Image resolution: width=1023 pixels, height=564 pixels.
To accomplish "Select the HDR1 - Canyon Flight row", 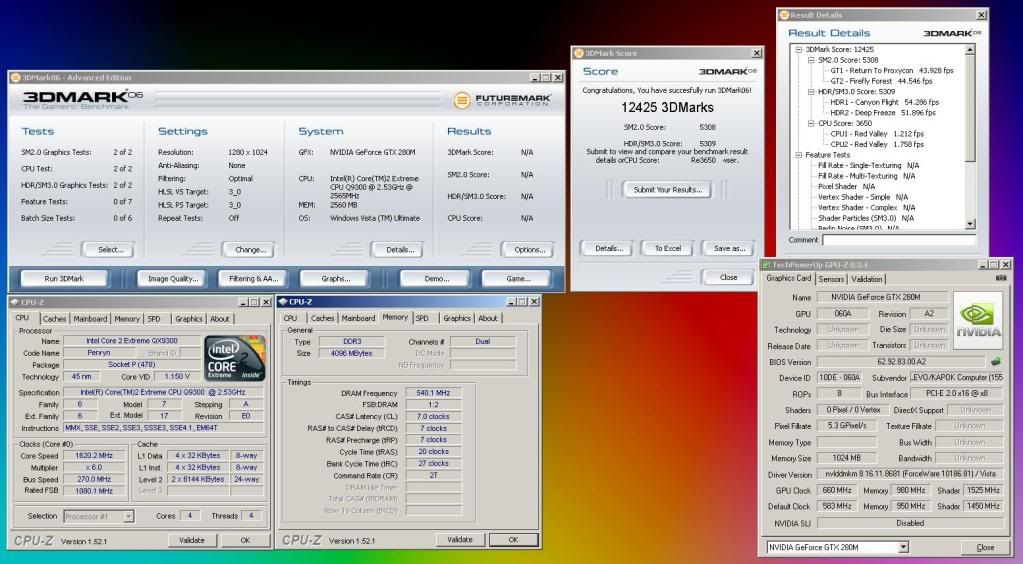I will click(x=884, y=102).
